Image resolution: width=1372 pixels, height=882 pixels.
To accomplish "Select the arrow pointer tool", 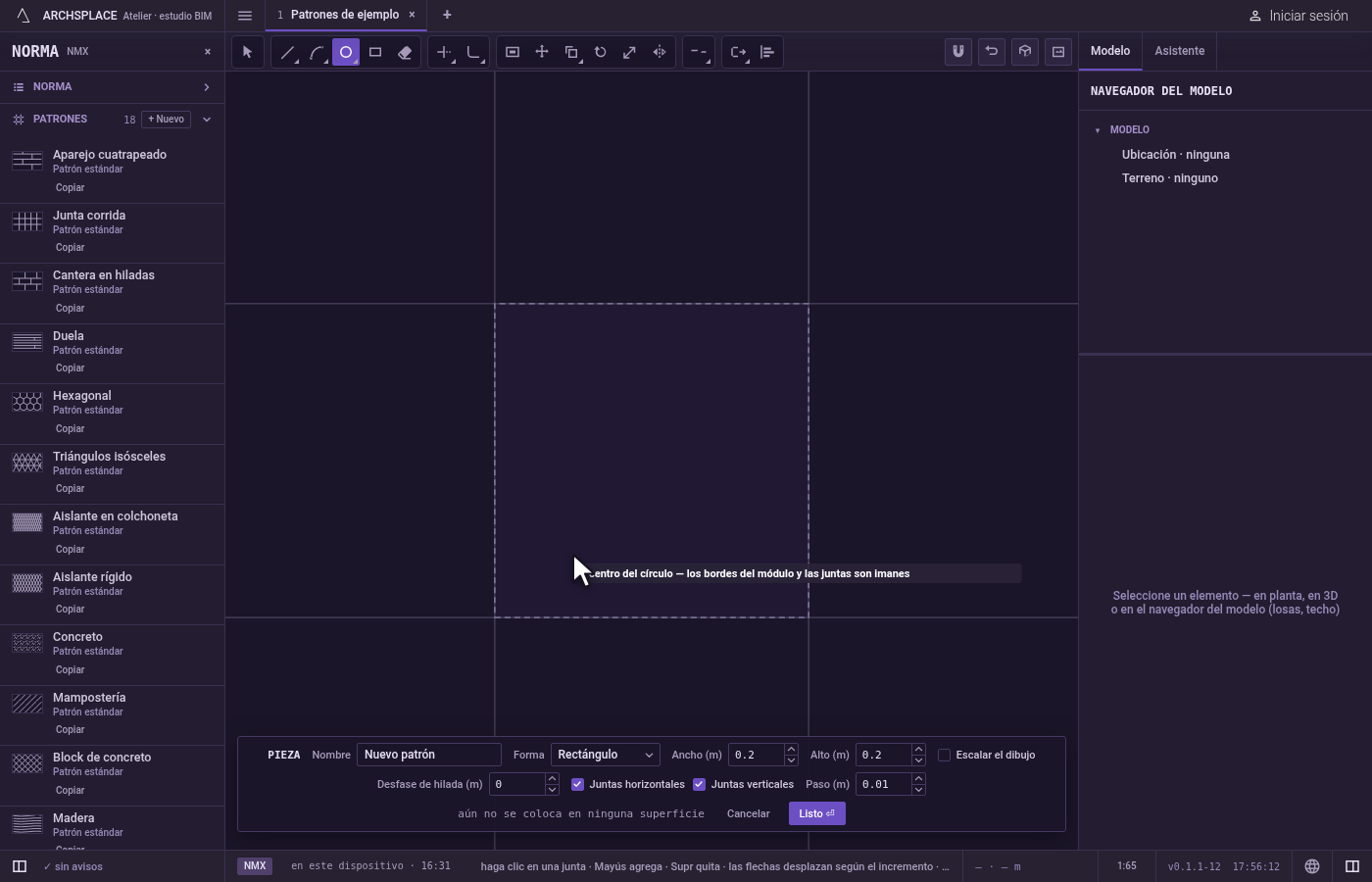I will coord(247,52).
